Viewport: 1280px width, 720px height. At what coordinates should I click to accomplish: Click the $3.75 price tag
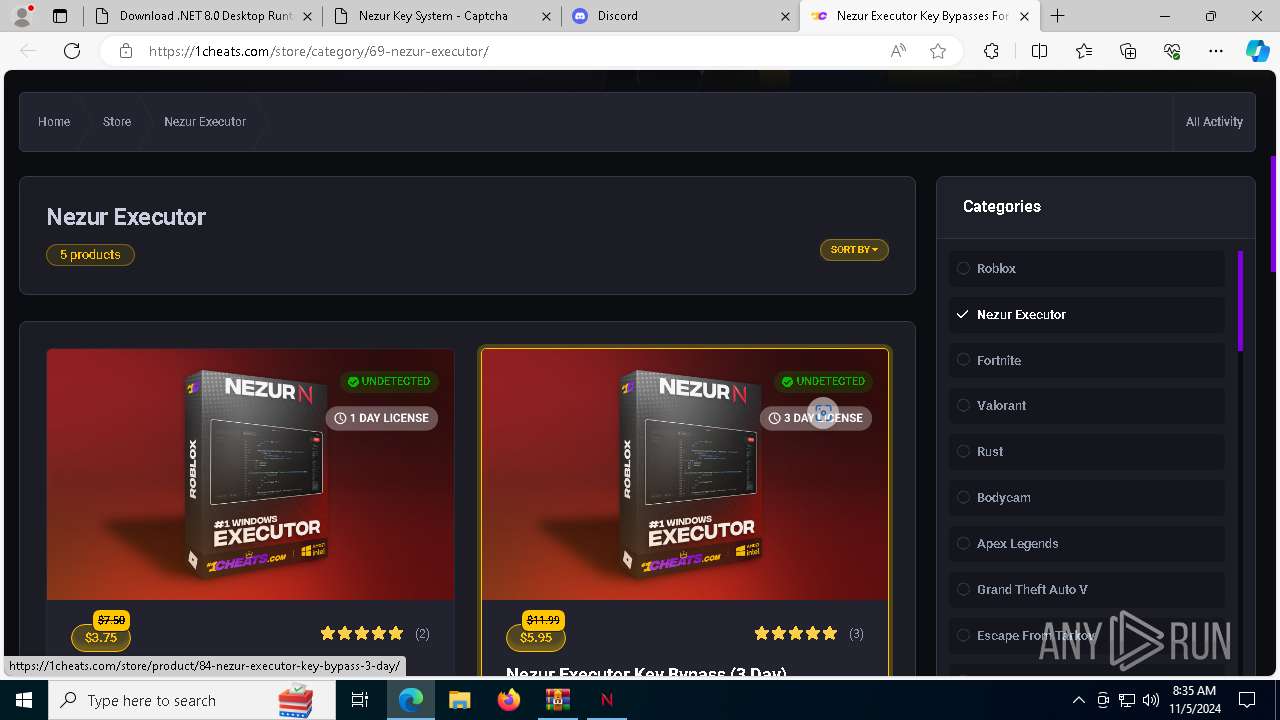point(101,638)
